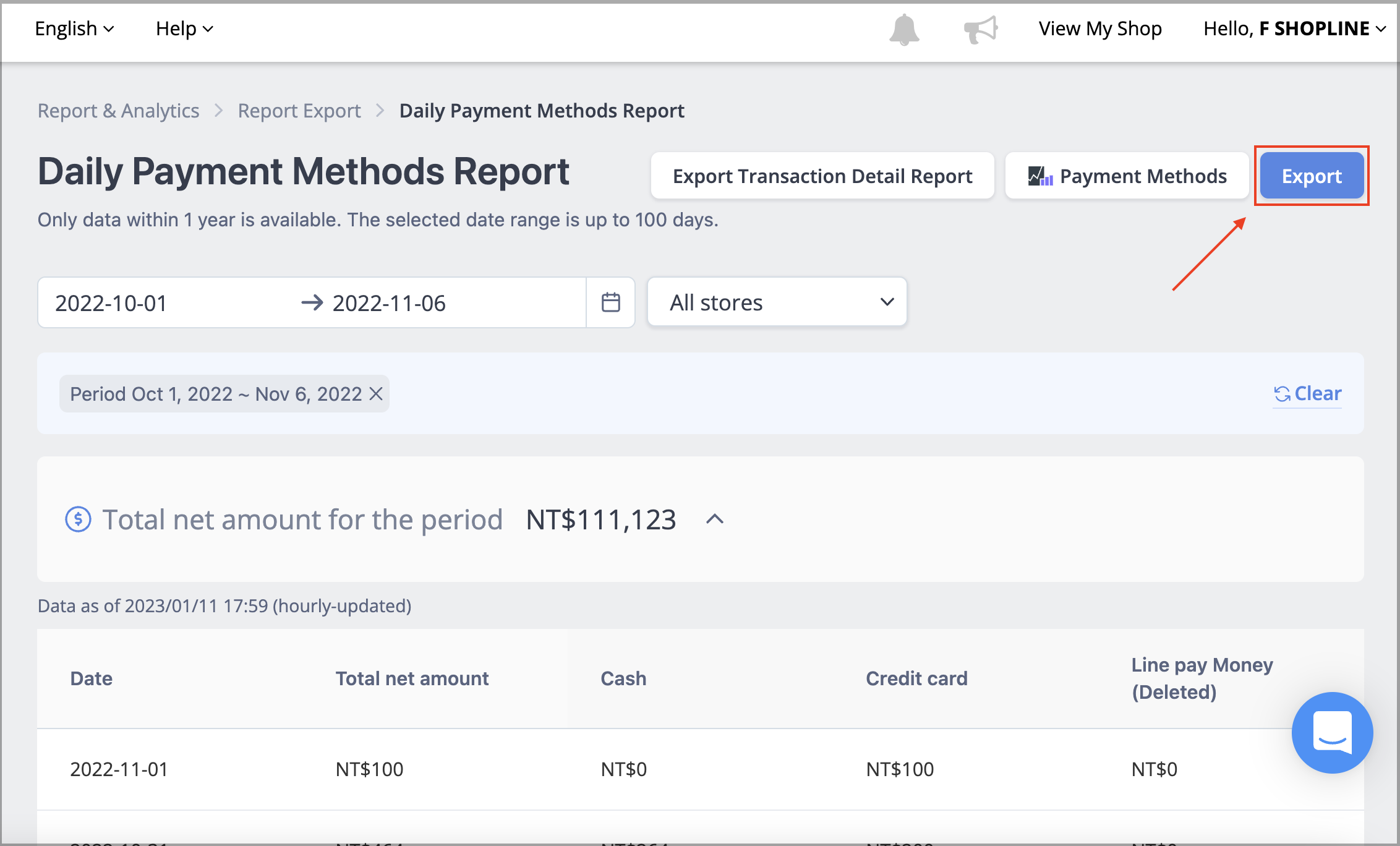Screen dimensions: 1400x846
Task: Open the calendar date picker icon
Action: tap(611, 302)
